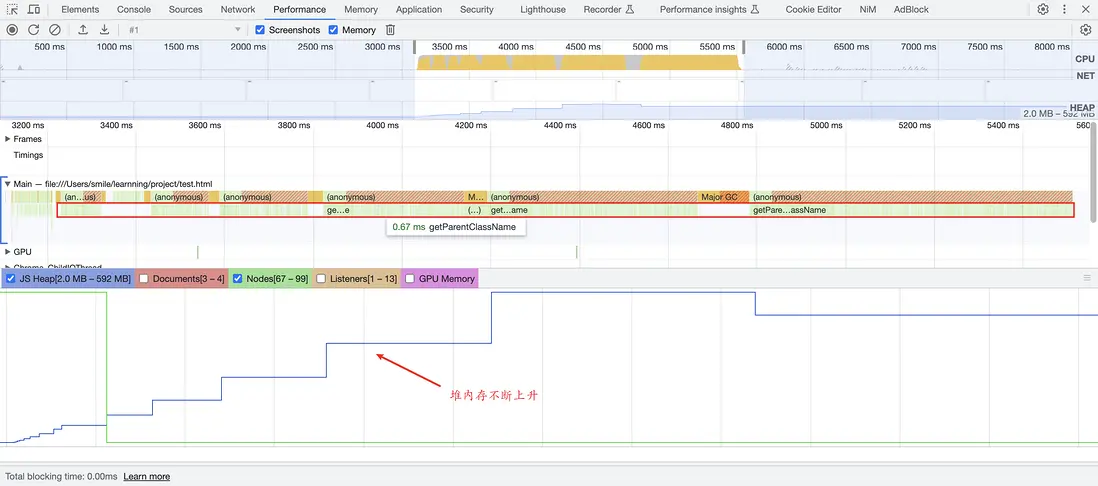Open the Lighthouse tab
Screen dimensions: 1098x486
tap(543, 10)
